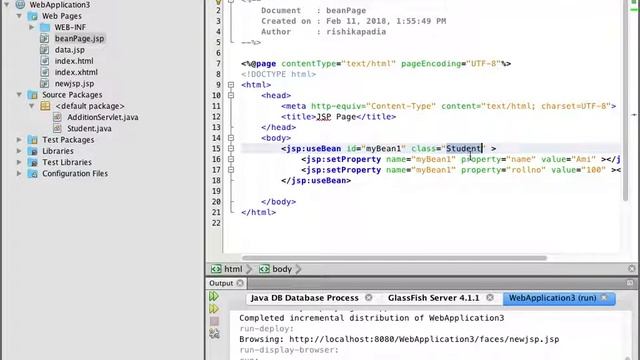
Task: Fold the html tag block on line 9
Action: pyautogui.click(x=231, y=85)
